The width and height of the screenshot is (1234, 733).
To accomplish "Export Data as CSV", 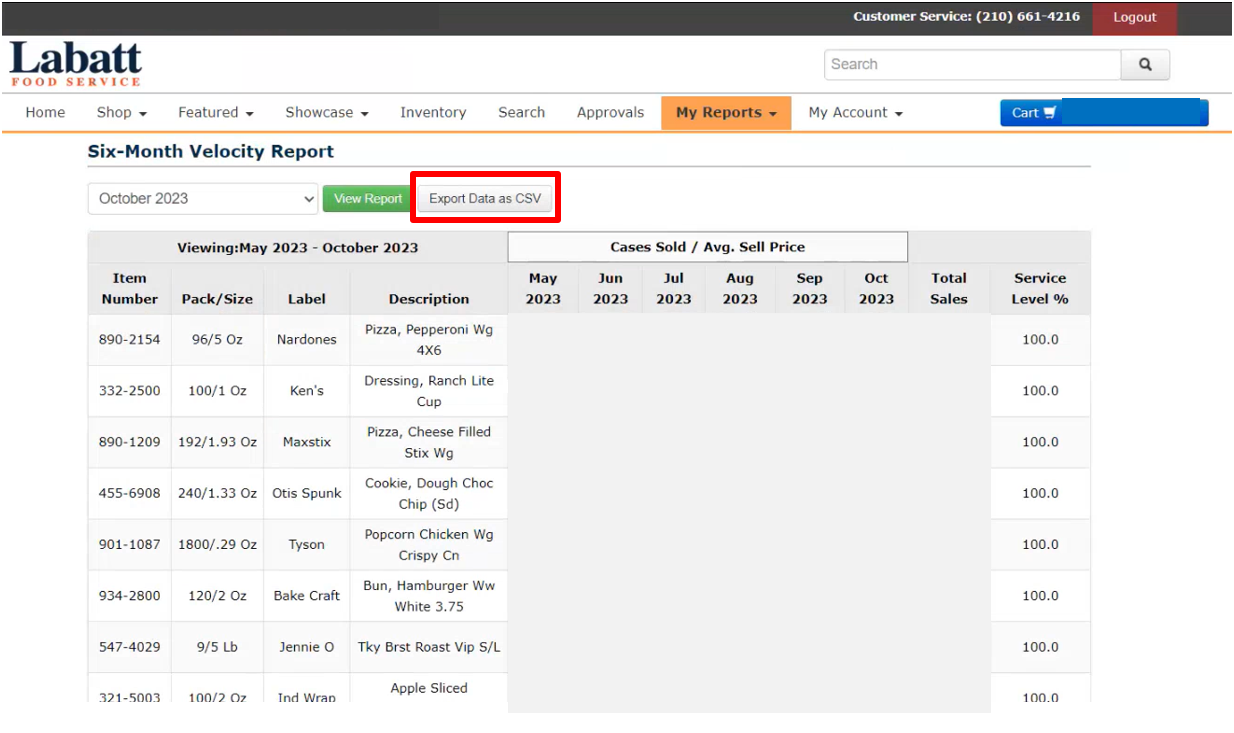I will (x=485, y=197).
